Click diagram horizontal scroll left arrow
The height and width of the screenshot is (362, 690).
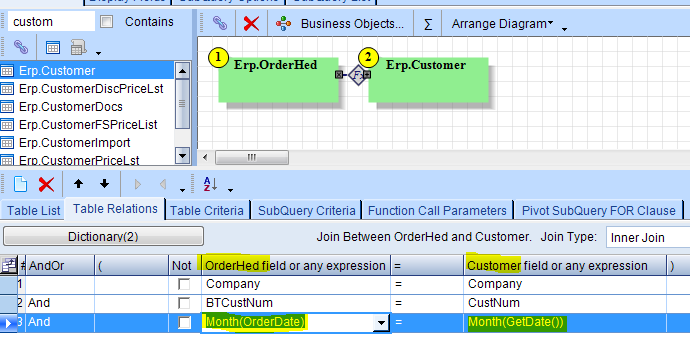tap(205, 157)
